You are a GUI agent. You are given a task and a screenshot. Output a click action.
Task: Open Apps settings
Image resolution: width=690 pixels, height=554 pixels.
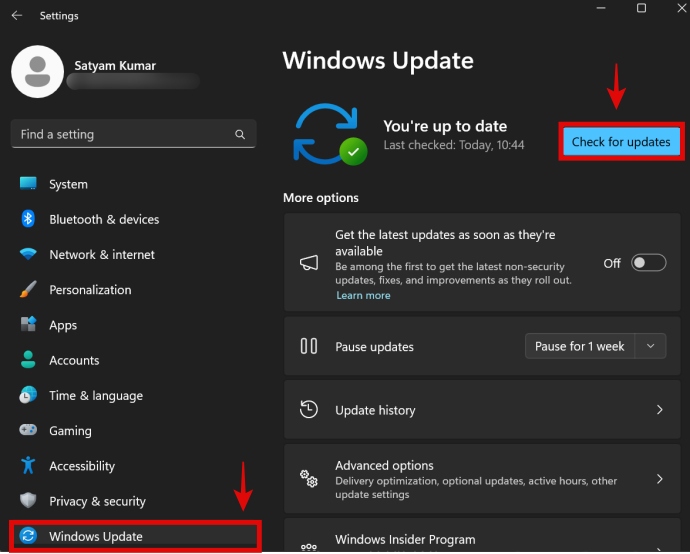133,325
